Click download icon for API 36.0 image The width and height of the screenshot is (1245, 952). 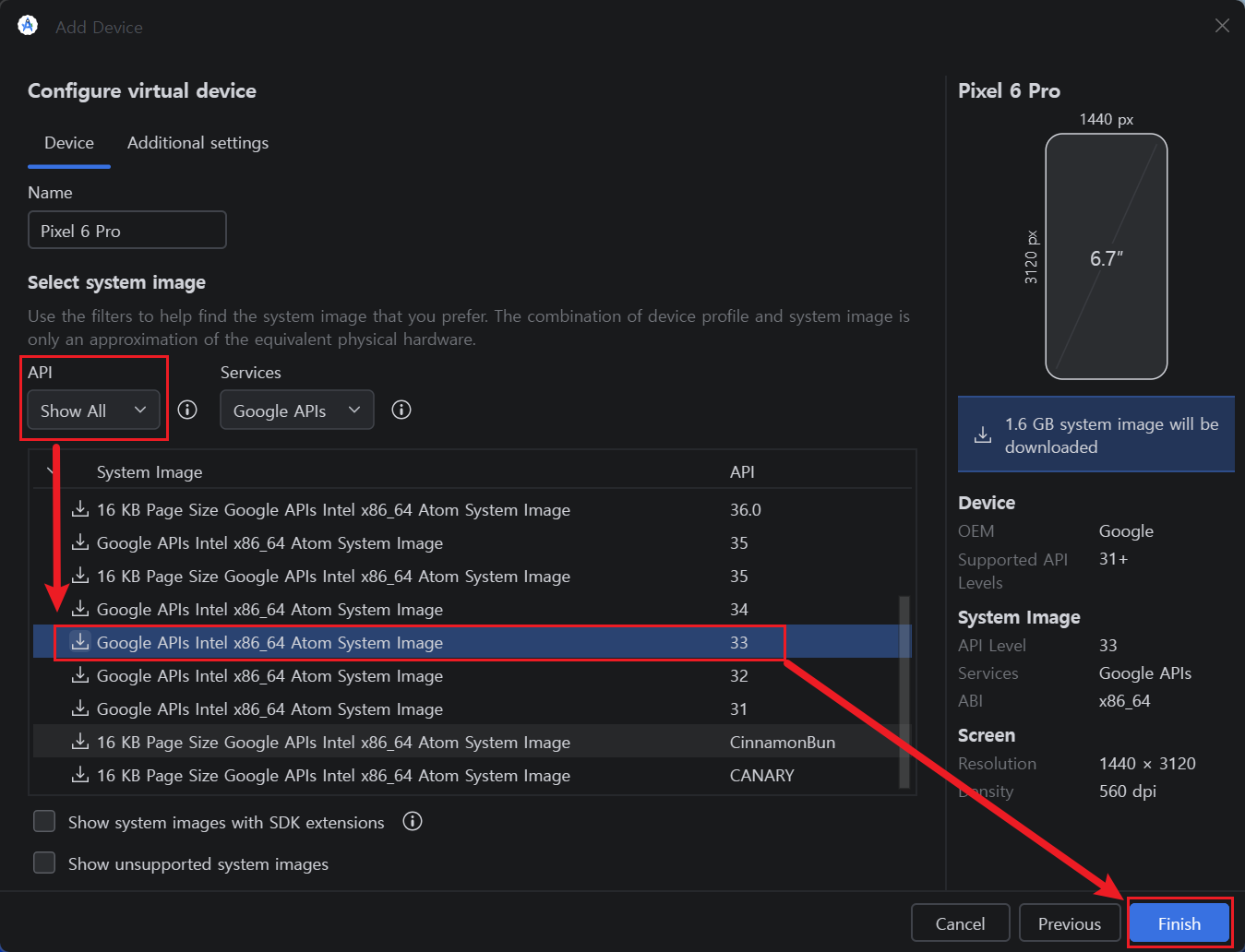pyautogui.click(x=80, y=509)
